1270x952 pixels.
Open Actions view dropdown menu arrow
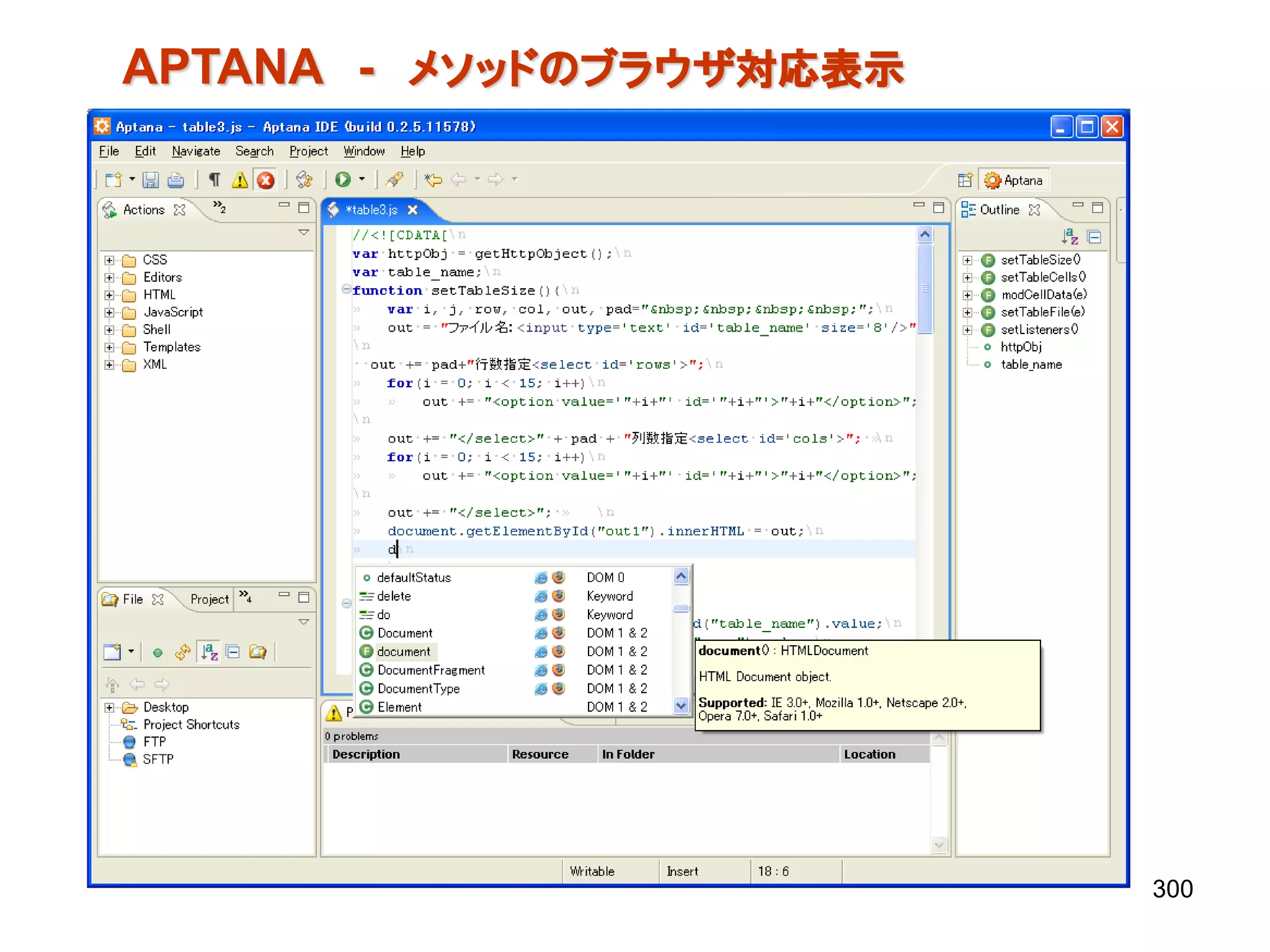[303, 232]
